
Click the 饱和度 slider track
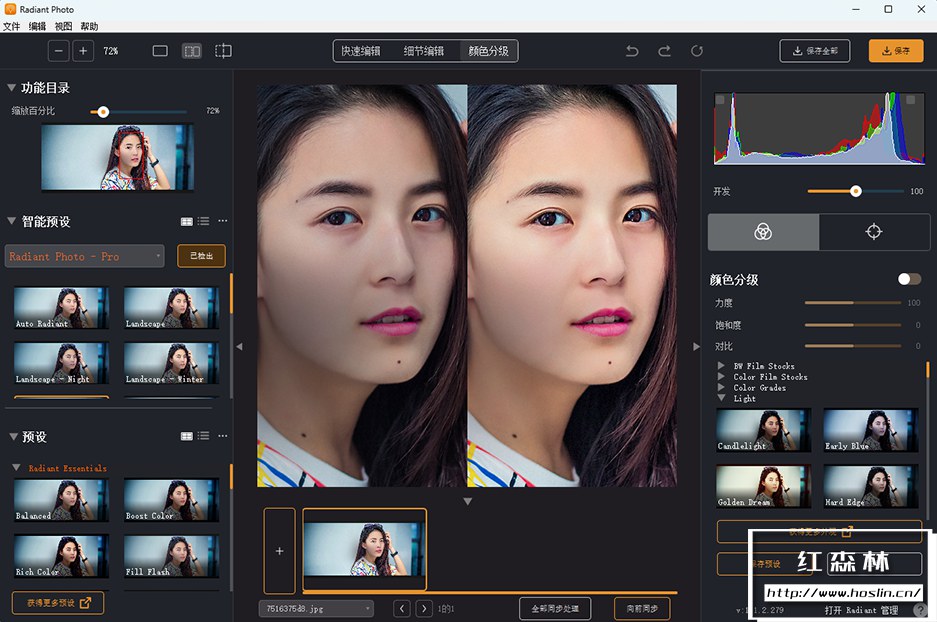pos(853,325)
